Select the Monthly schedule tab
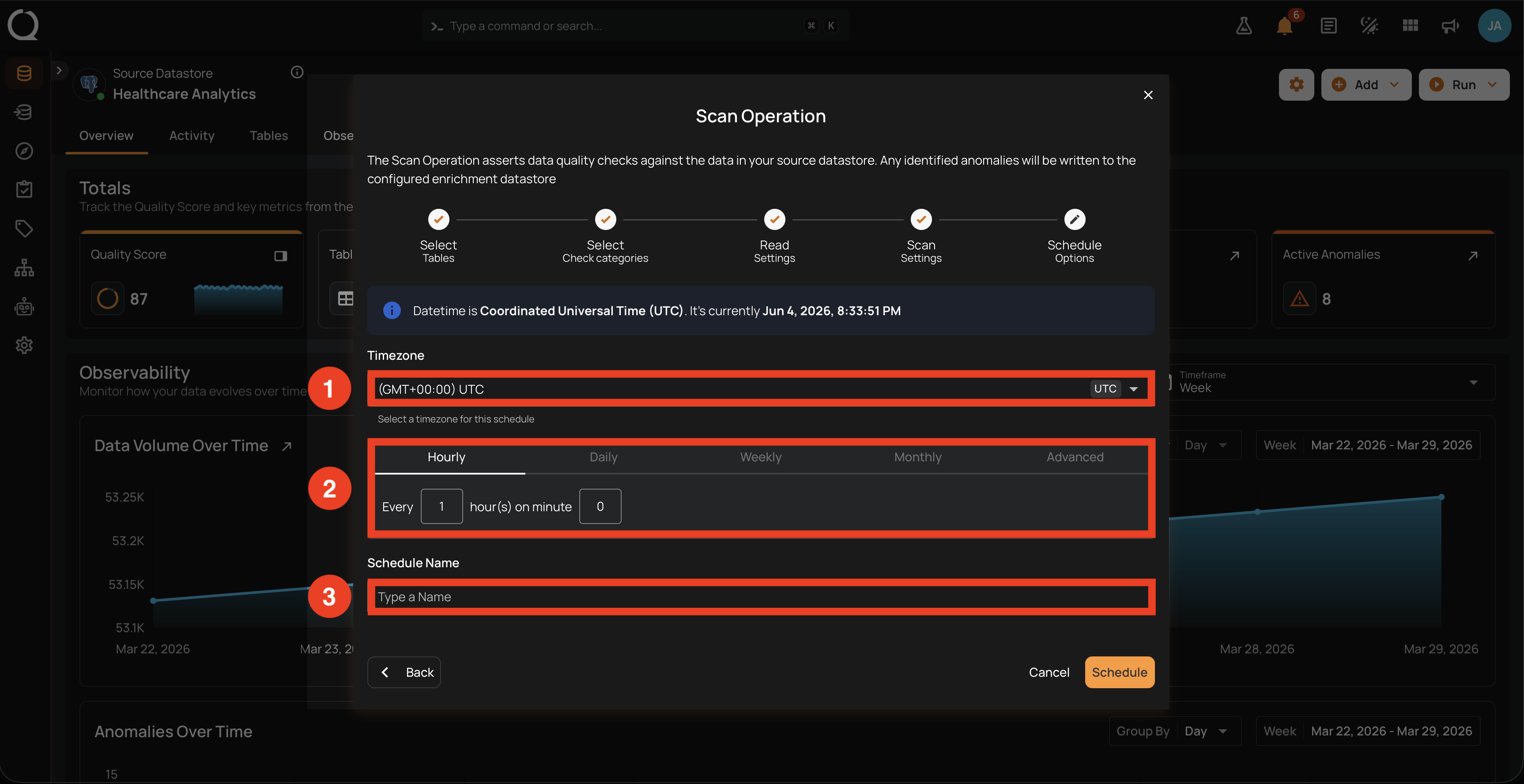 (x=917, y=457)
